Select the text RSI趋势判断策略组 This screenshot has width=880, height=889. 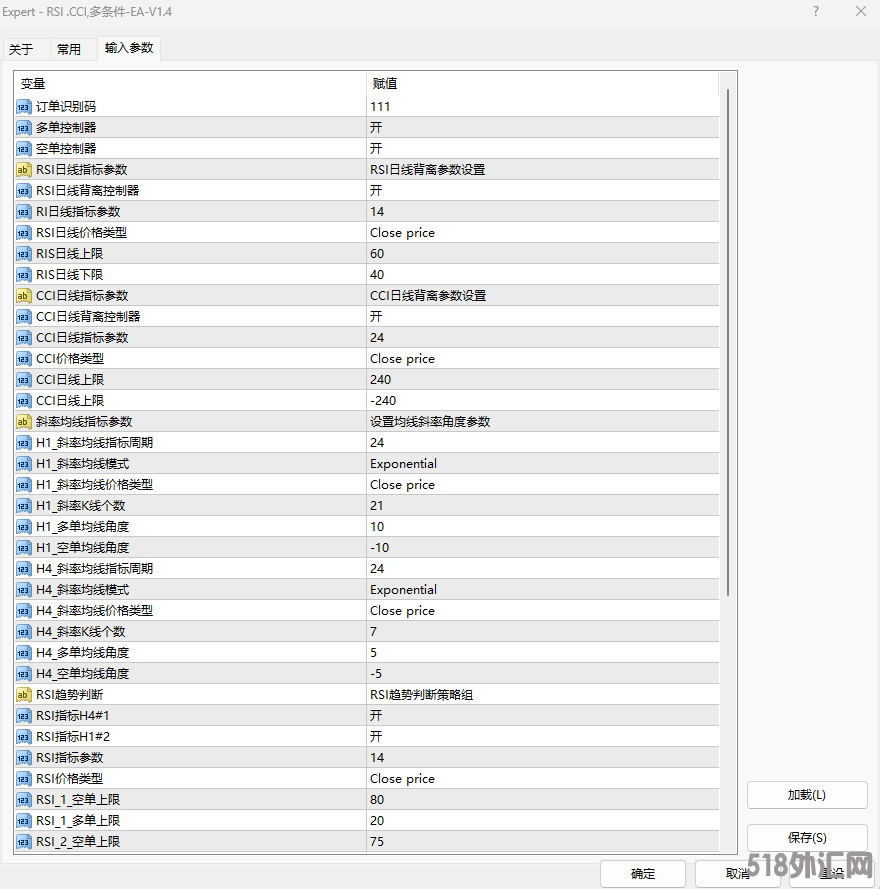[421, 694]
